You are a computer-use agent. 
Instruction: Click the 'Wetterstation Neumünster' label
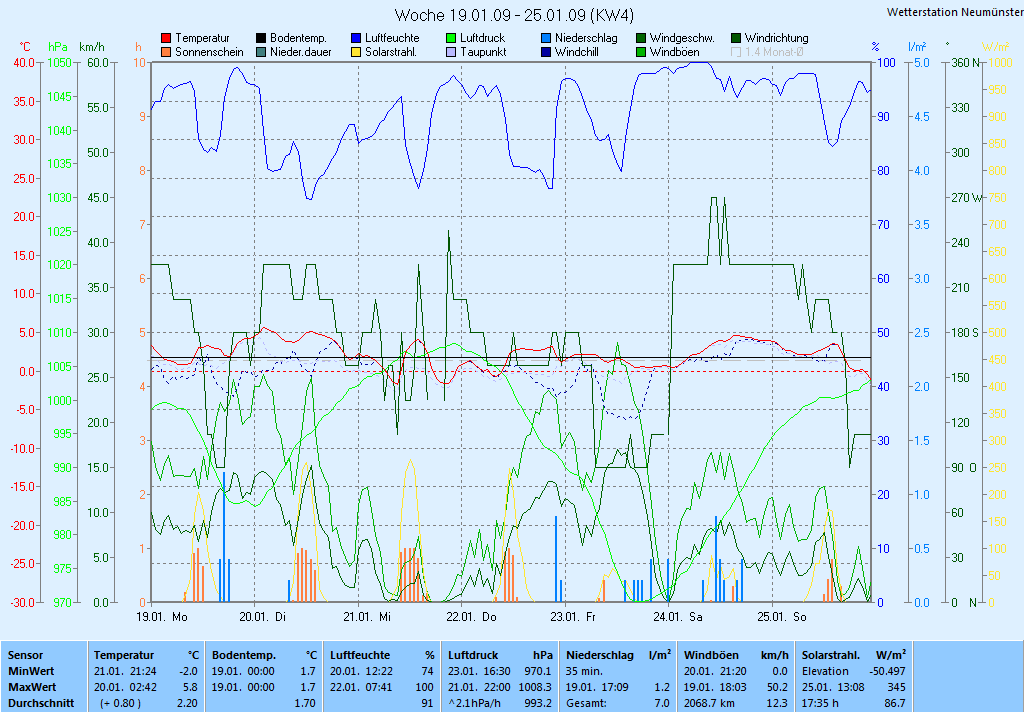955,12
